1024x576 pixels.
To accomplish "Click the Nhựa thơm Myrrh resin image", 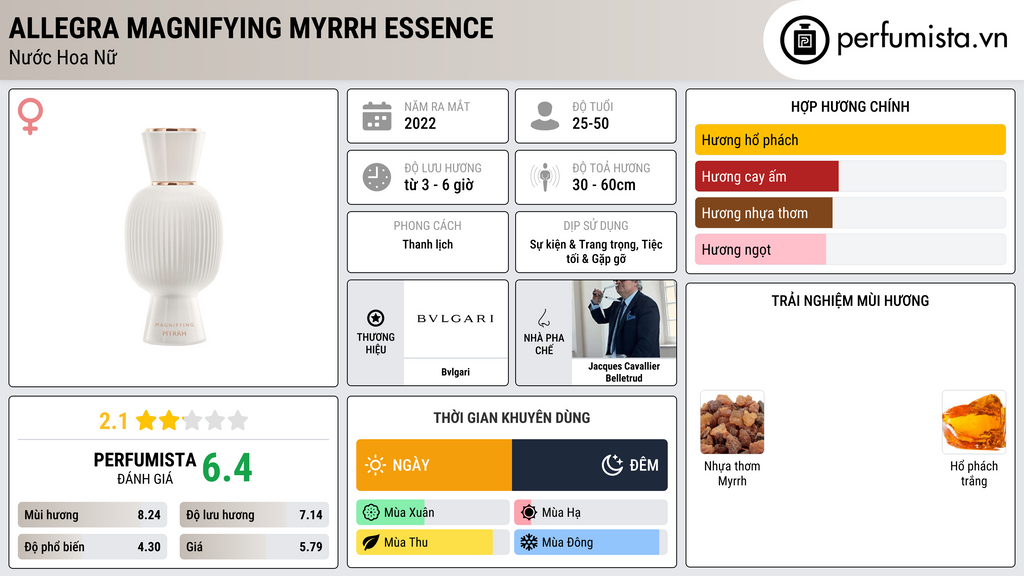I will [732, 423].
